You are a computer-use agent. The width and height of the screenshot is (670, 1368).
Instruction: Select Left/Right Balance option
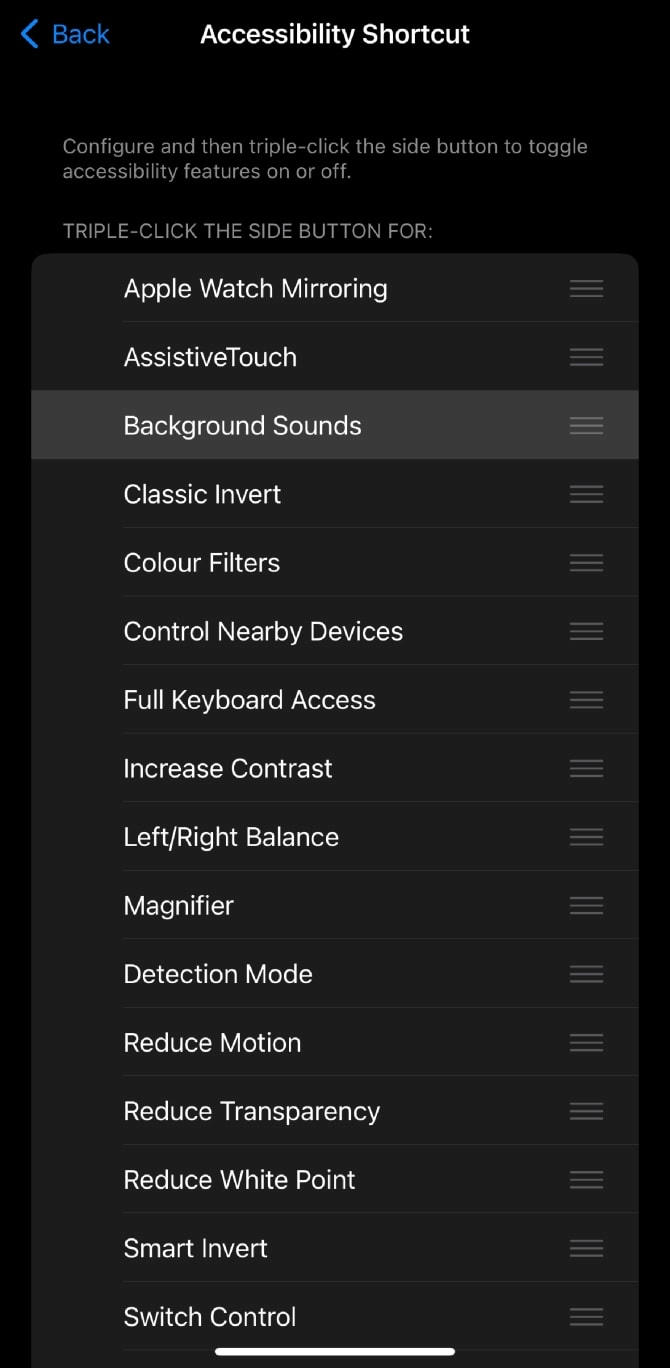pyautogui.click(x=231, y=837)
